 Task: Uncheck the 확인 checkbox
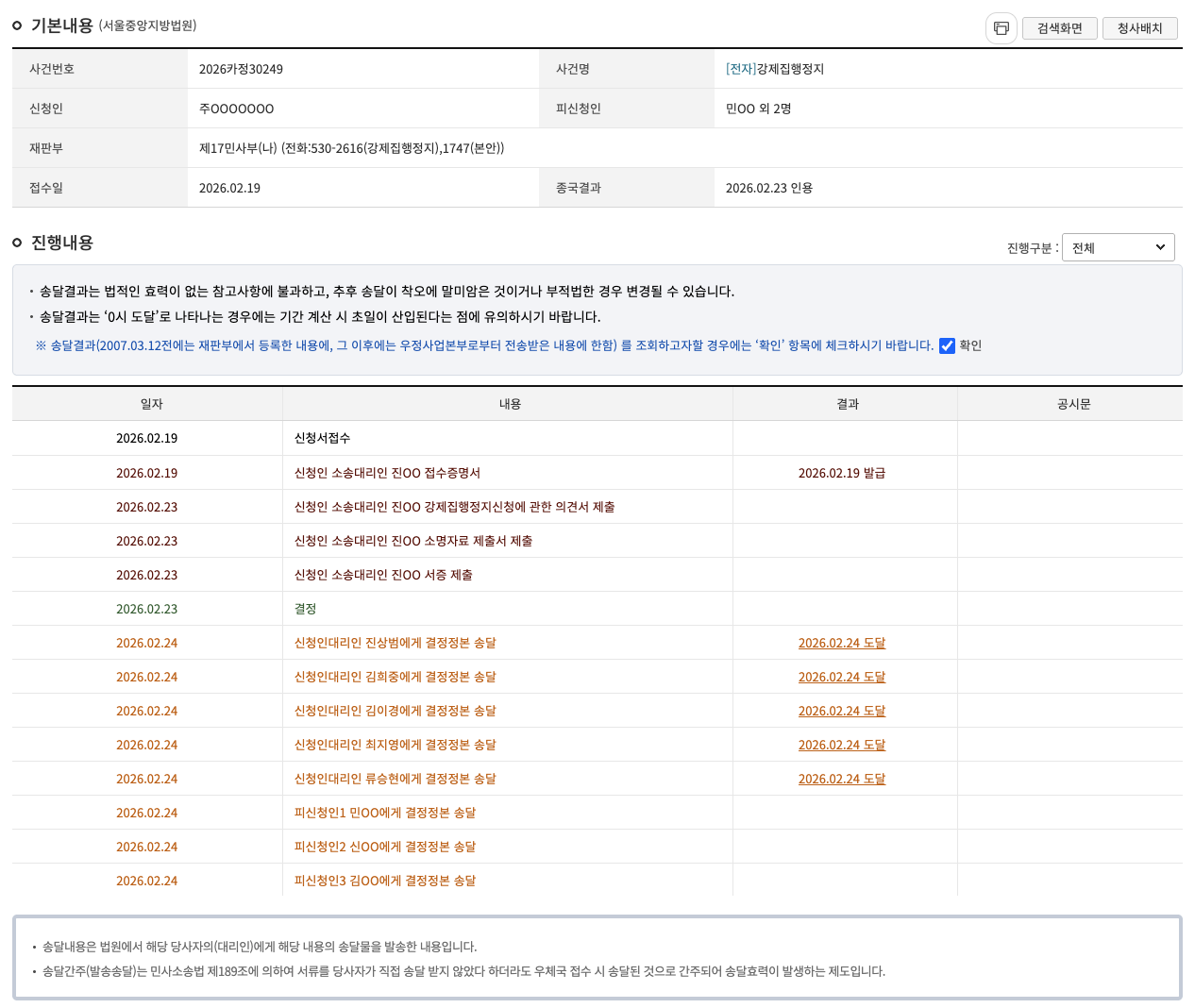click(x=947, y=345)
